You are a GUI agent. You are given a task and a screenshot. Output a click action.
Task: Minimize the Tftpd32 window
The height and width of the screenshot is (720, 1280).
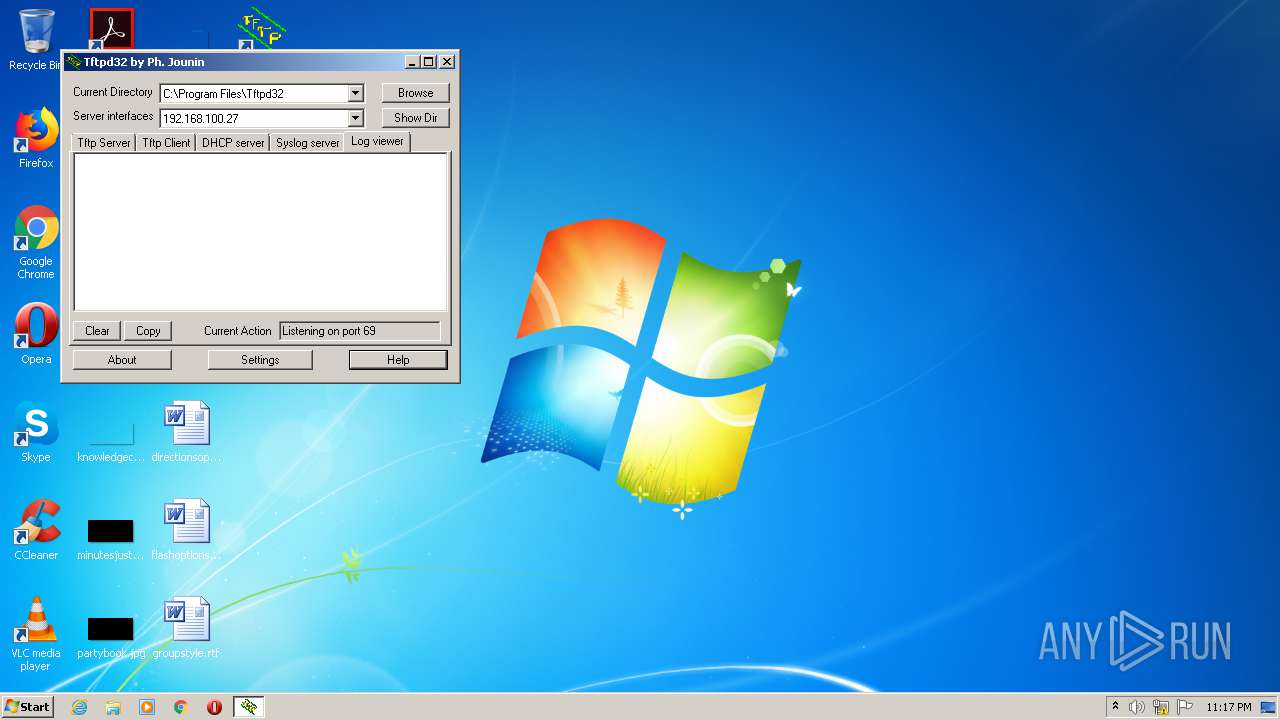click(412, 62)
